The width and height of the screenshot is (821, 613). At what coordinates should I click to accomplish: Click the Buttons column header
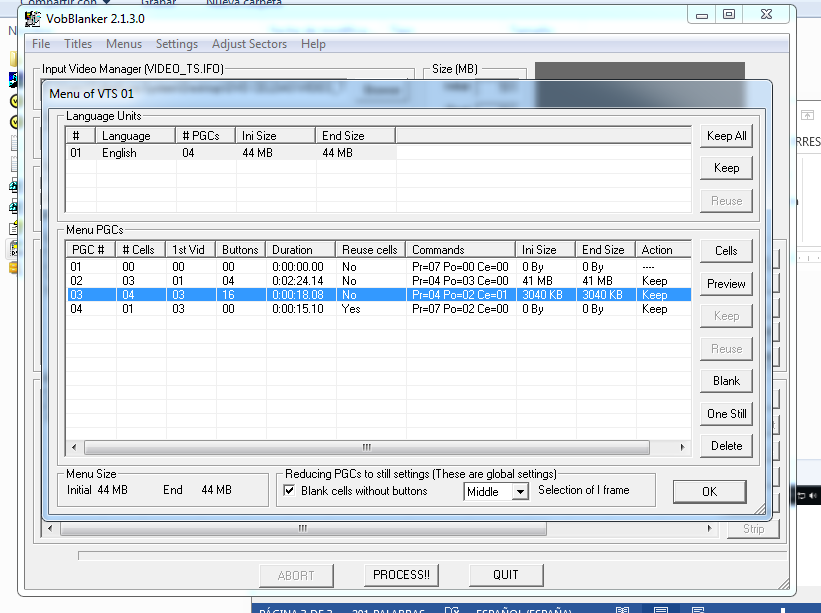240,250
